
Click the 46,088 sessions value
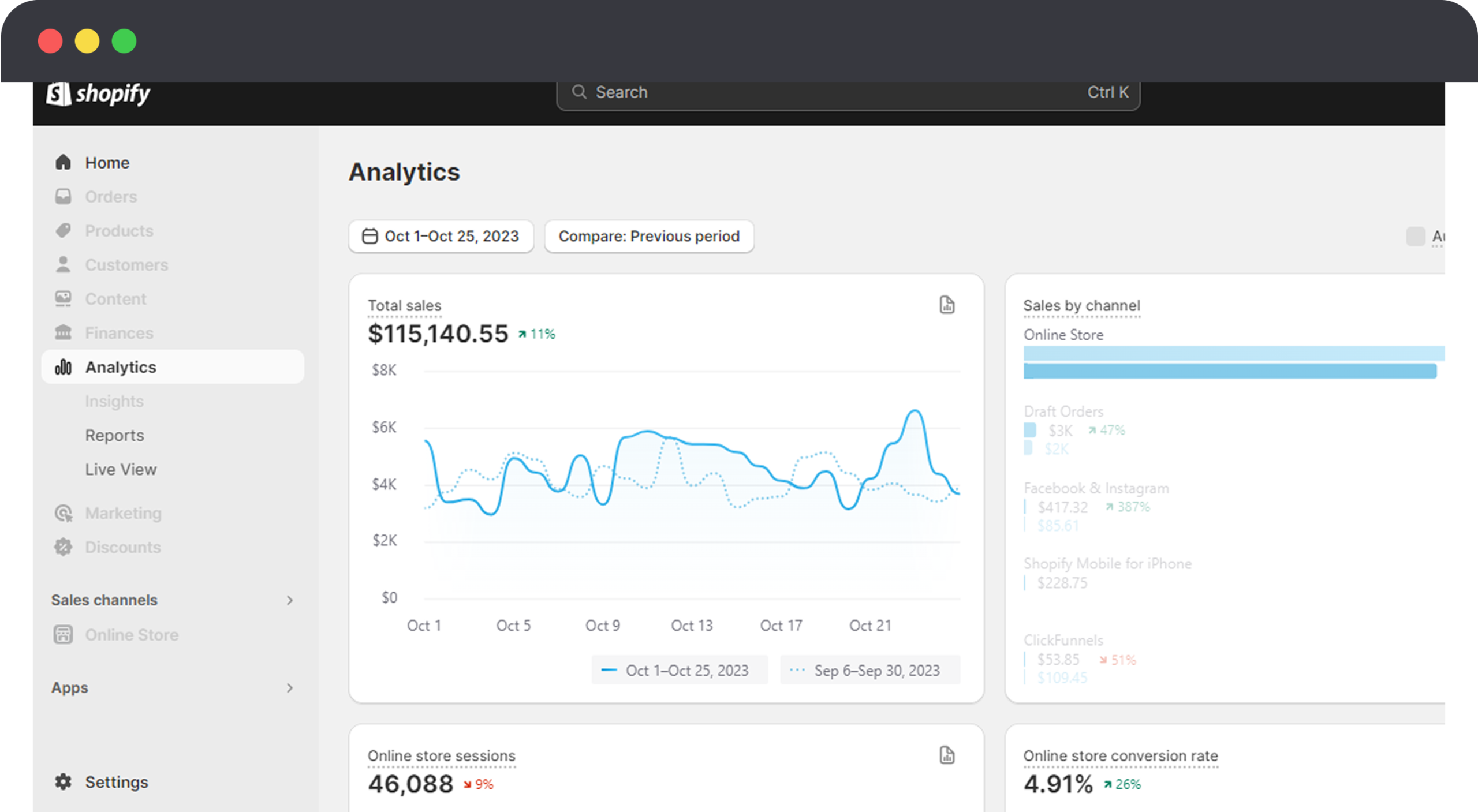pos(410,784)
